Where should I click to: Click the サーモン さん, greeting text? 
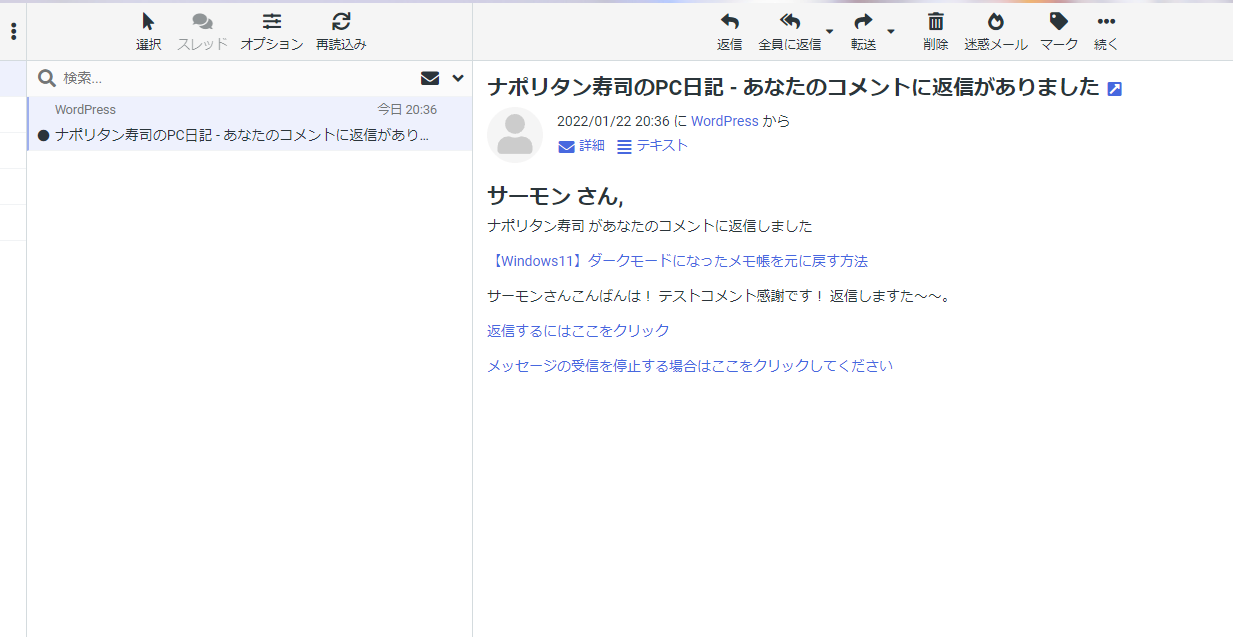point(555,196)
